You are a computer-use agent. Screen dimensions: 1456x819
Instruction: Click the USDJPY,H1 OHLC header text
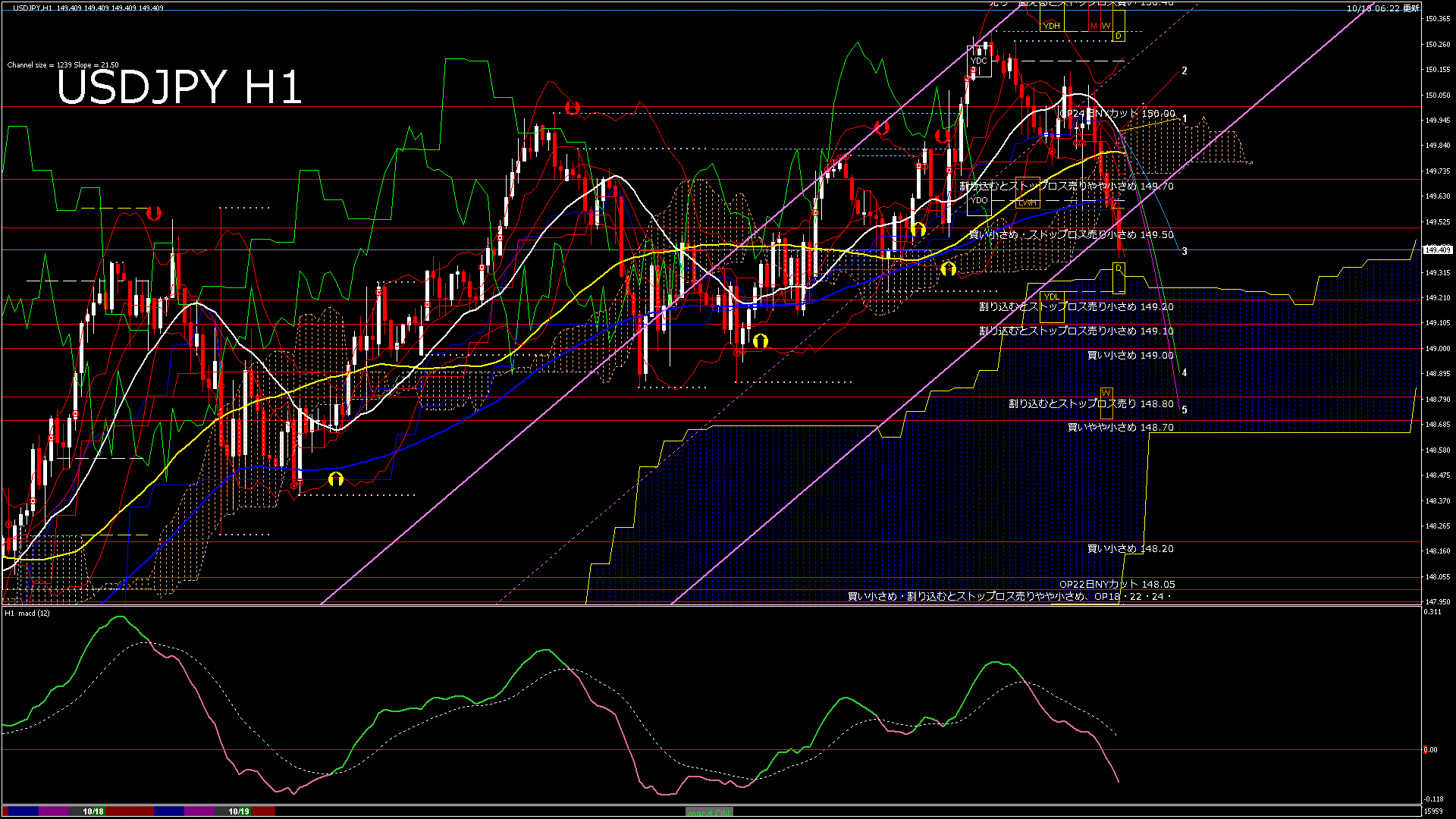[88, 8]
